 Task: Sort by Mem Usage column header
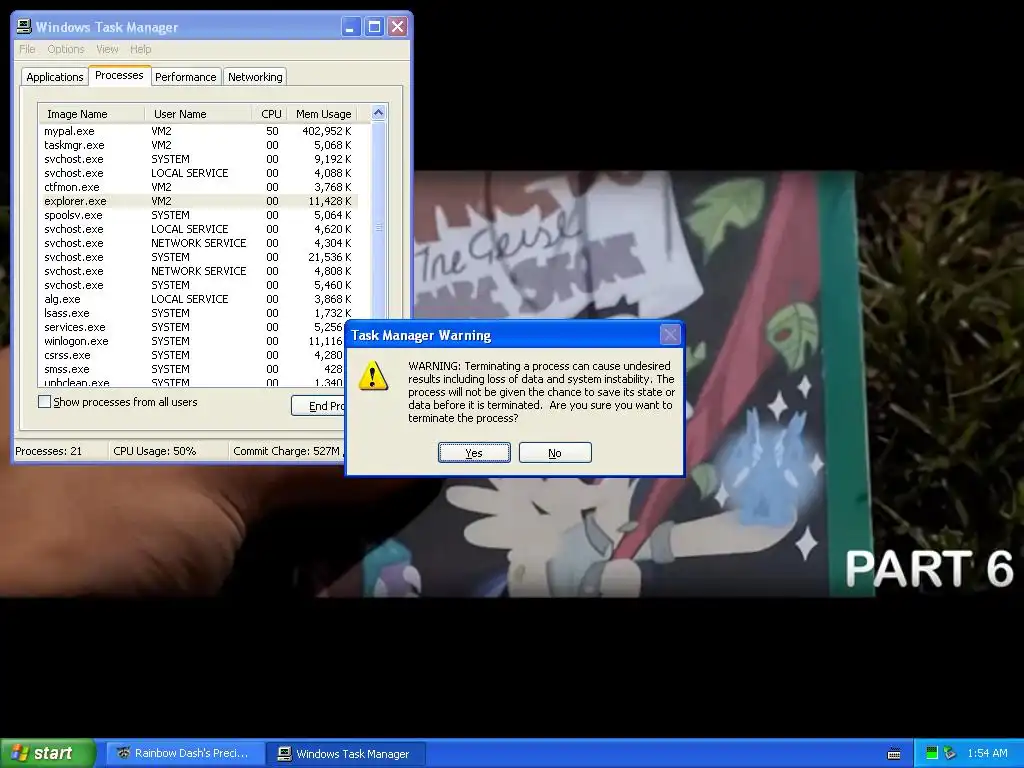coord(323,114)
